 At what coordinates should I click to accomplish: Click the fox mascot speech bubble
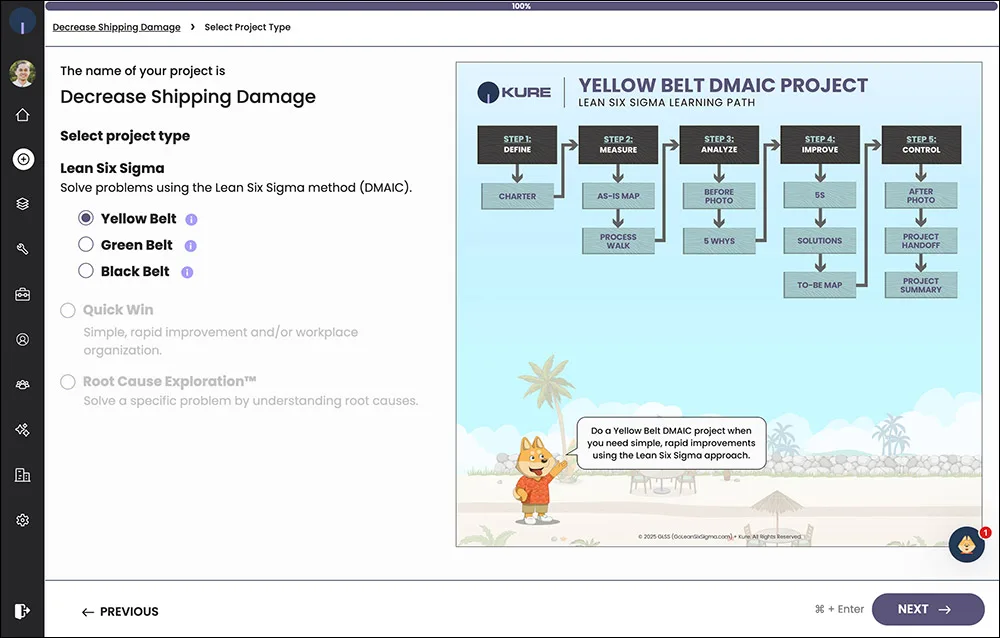(x=671, y=443)
